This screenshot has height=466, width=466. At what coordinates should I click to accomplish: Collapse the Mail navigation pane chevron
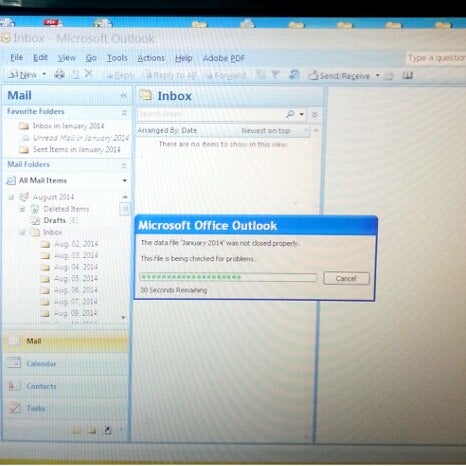(124, 95)
